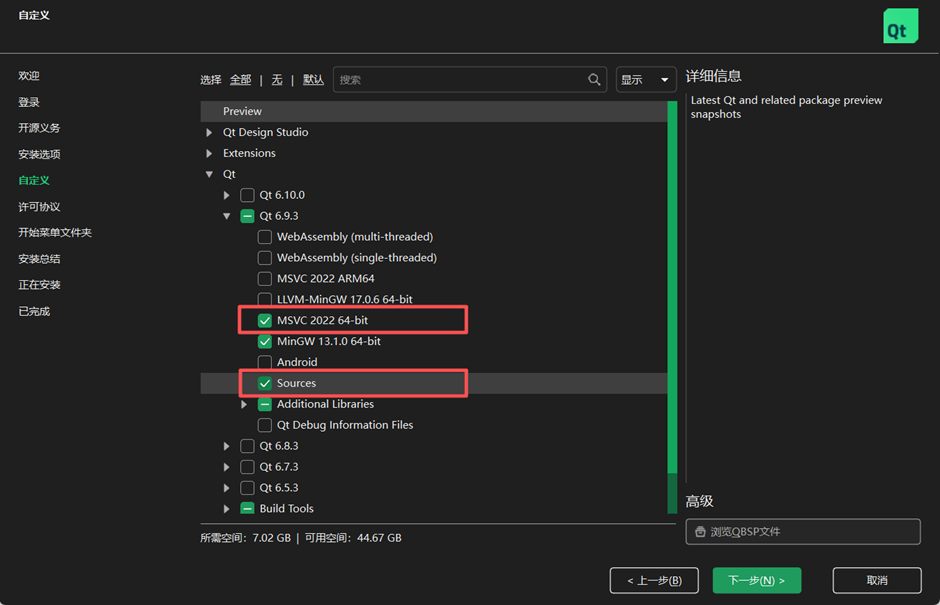Viewport: 940px width, 605px height.
Task: Enable the Android checkbox
Action: 264,362
